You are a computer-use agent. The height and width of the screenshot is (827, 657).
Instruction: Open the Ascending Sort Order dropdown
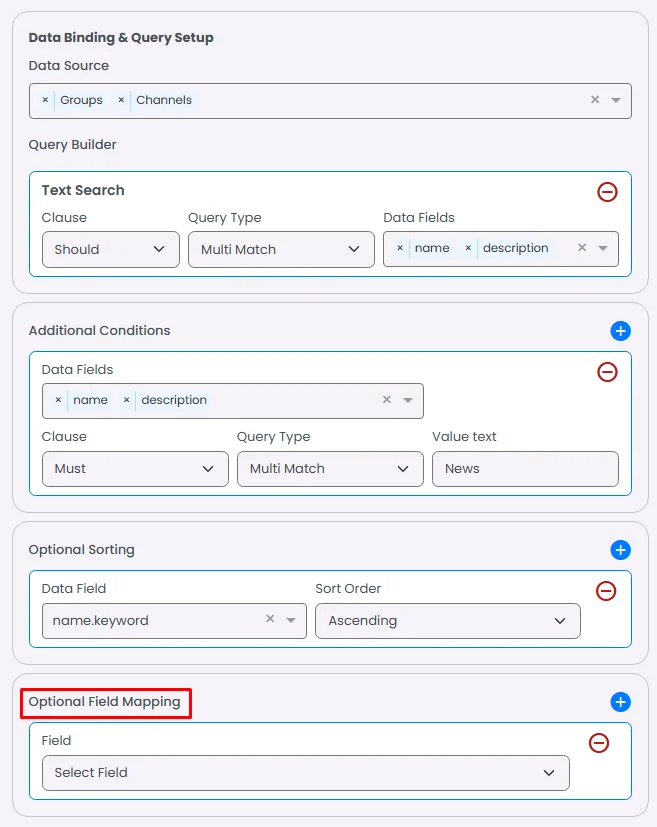click(x=447, y=621)
